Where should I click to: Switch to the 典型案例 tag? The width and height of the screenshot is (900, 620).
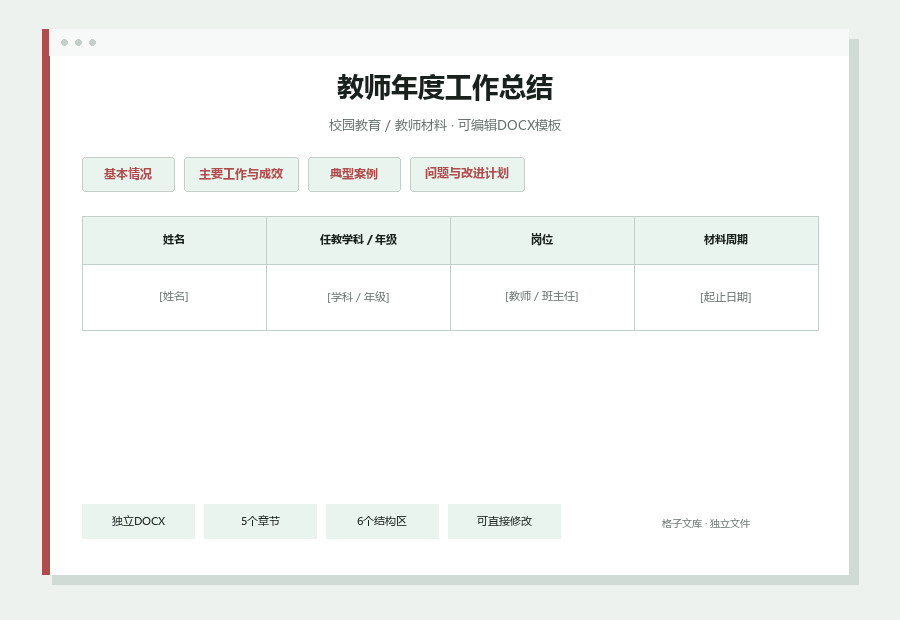pos(354,175)
